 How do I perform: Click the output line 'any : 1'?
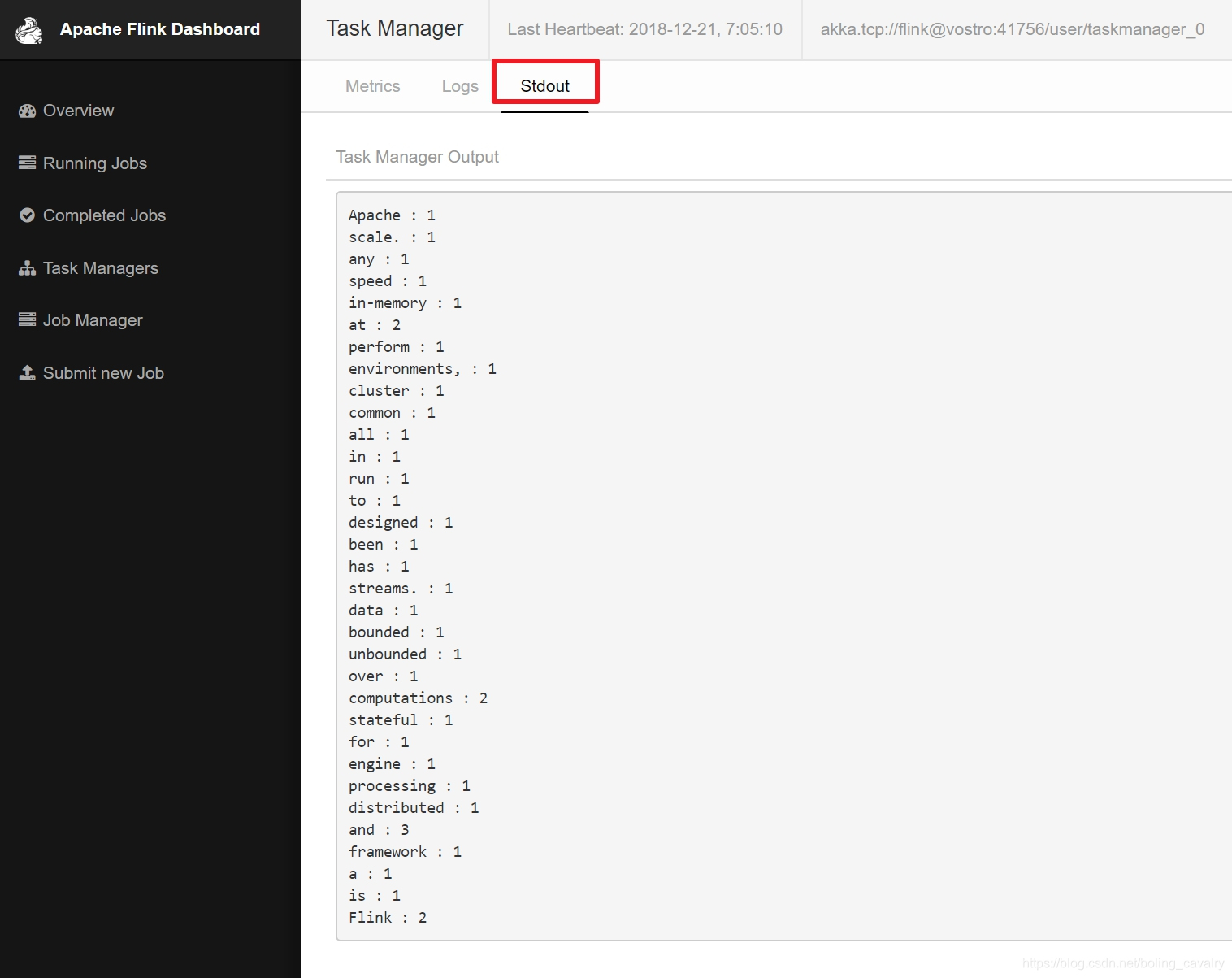point(380,259)
